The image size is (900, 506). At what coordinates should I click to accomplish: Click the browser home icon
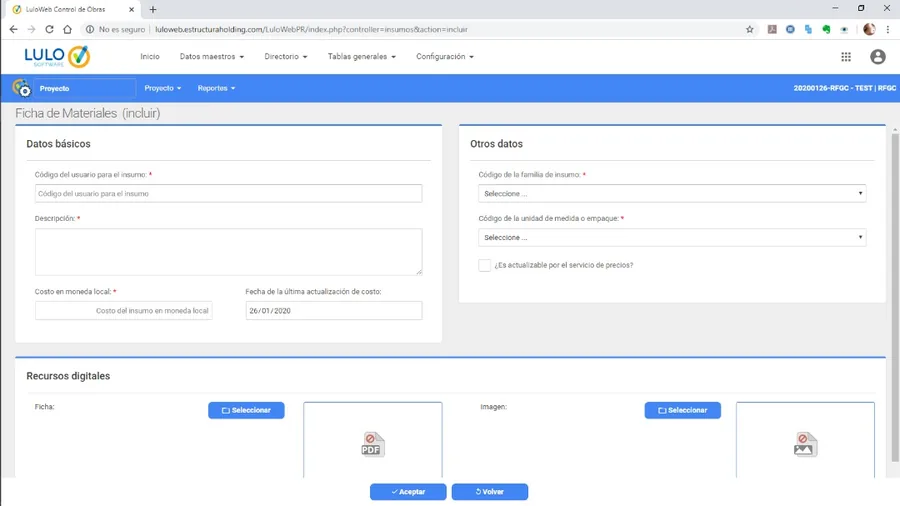pyautogui.click(x=67, y=29)
